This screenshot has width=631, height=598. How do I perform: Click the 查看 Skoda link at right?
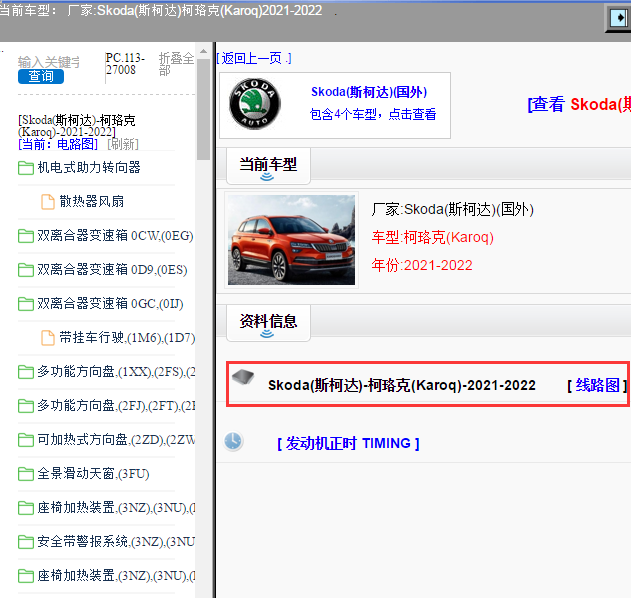[579, 105]
